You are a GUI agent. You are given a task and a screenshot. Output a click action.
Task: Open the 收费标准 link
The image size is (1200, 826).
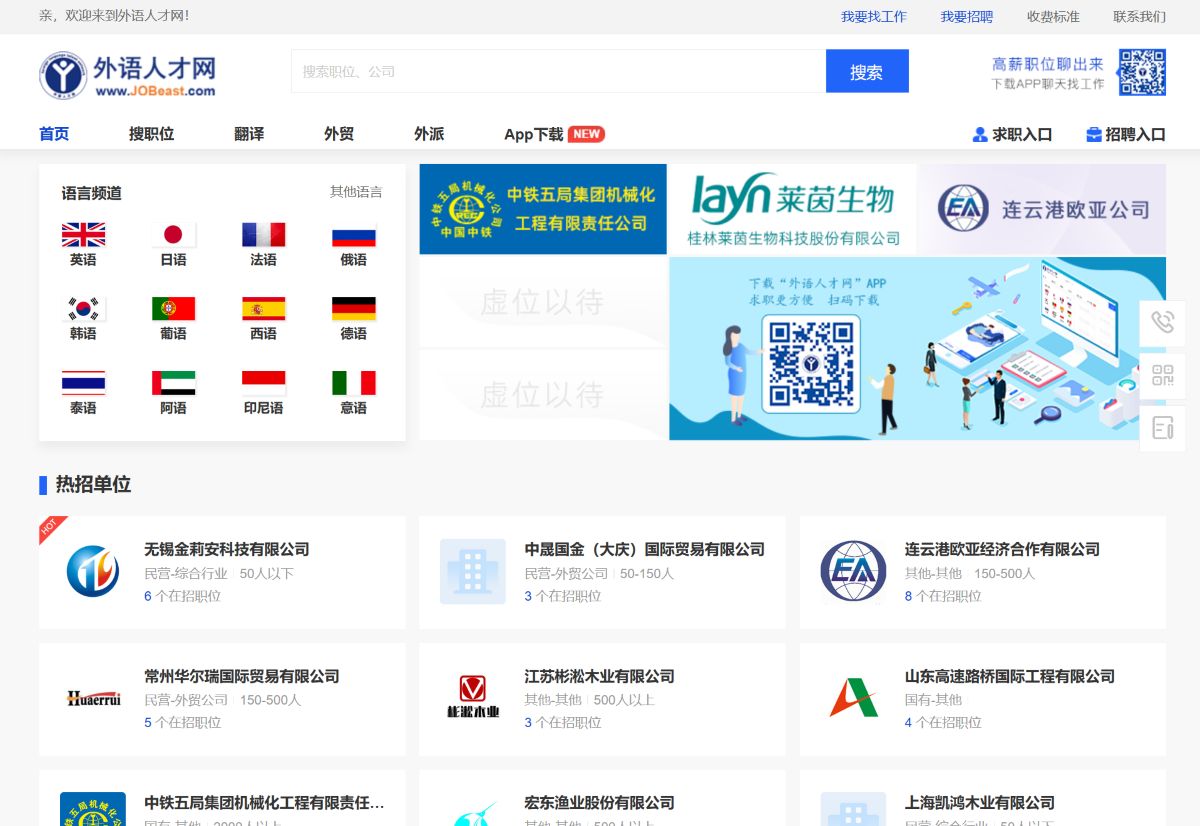coord(1053,17)
